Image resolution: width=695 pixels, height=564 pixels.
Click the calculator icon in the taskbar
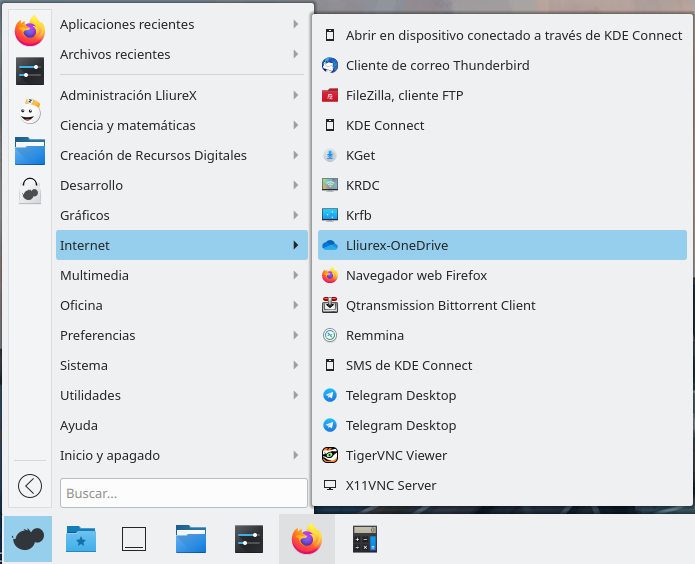(x=364, y=540)
